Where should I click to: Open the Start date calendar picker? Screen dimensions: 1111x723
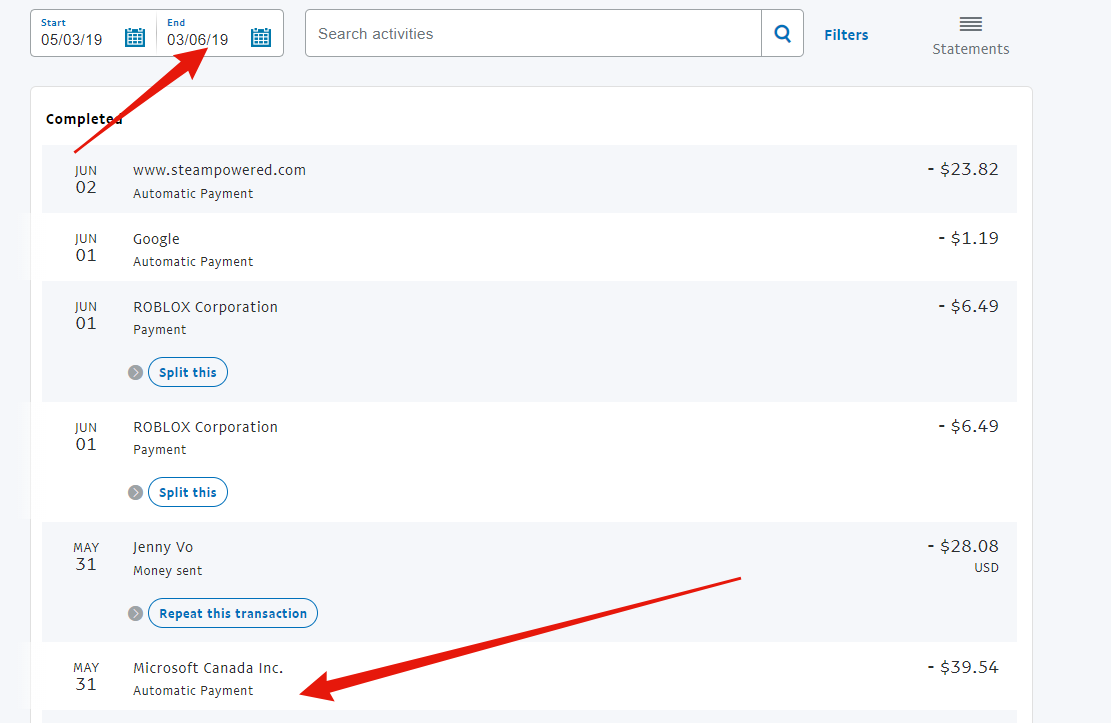pyautogui.click(x=135, y=37)
